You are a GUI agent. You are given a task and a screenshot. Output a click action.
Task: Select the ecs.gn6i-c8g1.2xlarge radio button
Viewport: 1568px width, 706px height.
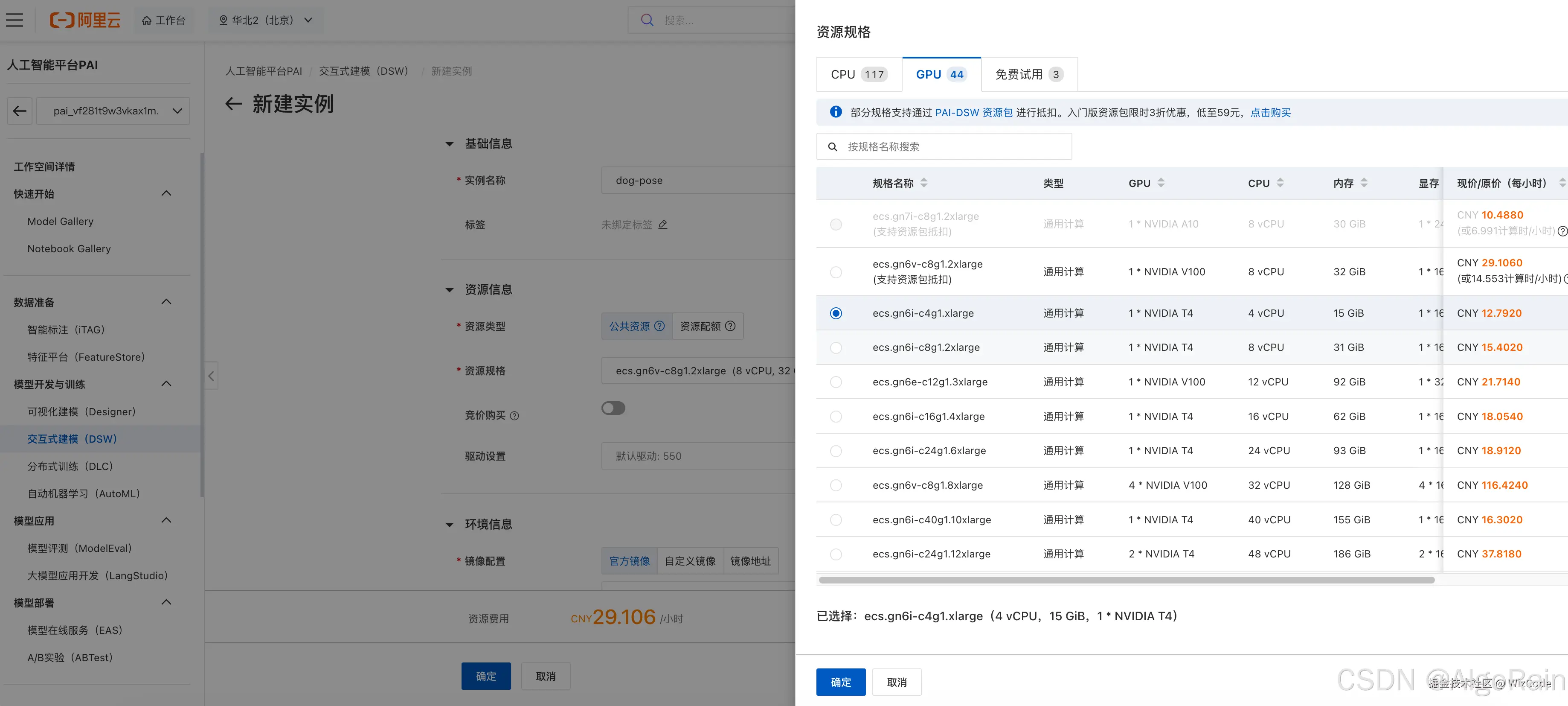coord(836,348)
